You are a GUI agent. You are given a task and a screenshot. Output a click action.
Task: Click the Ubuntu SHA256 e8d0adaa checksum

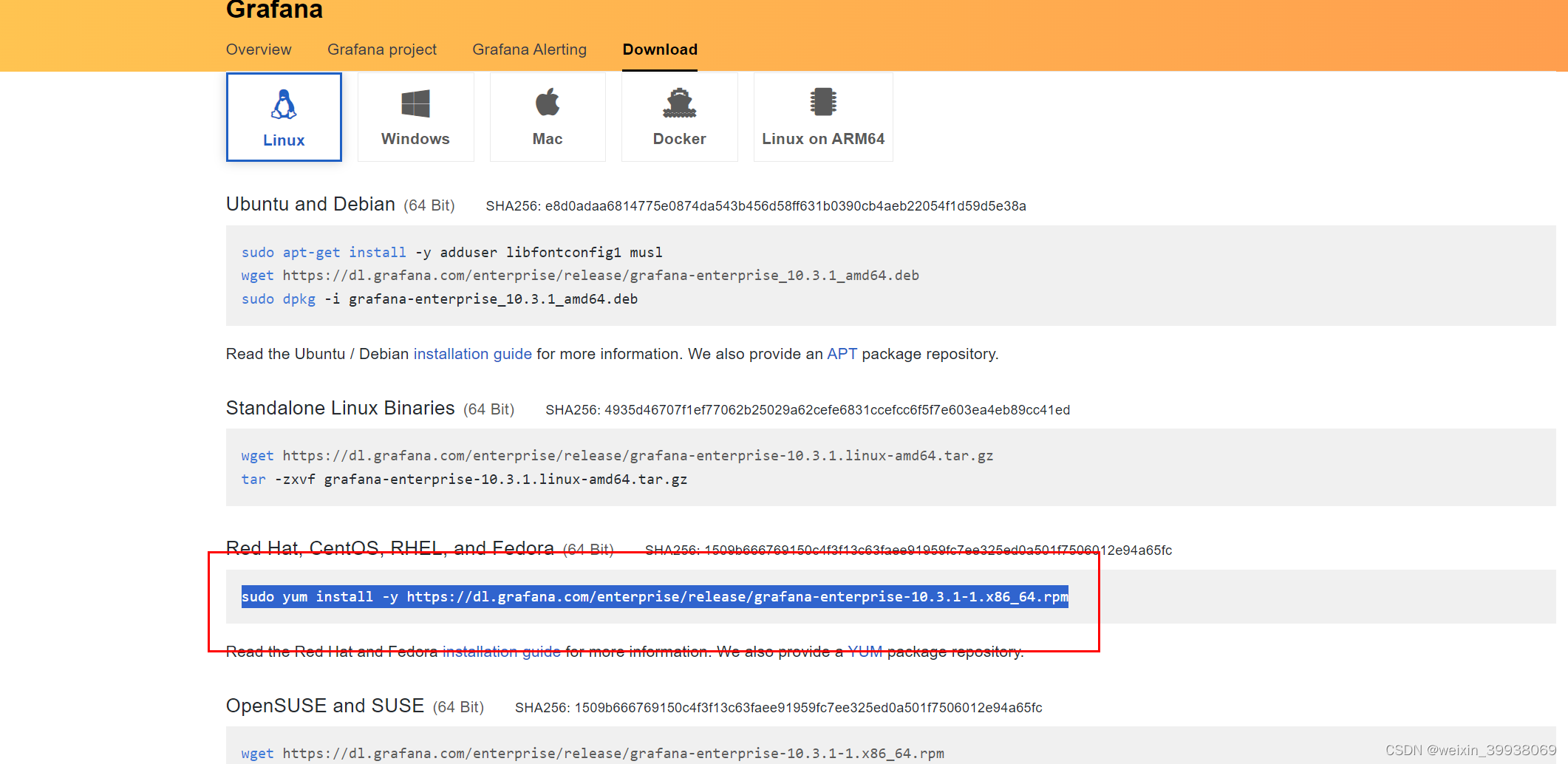click(x=756, y=206)
